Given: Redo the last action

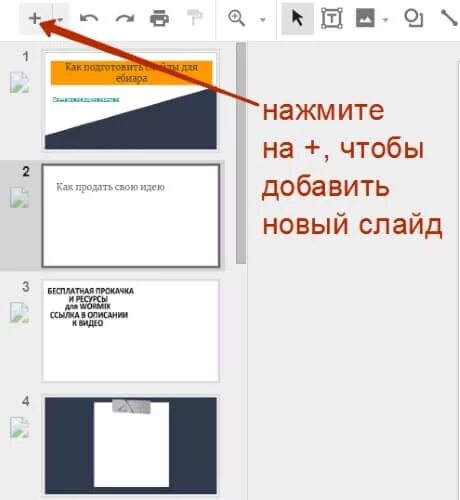Looking at the screenshot, I should coord(125,18).
